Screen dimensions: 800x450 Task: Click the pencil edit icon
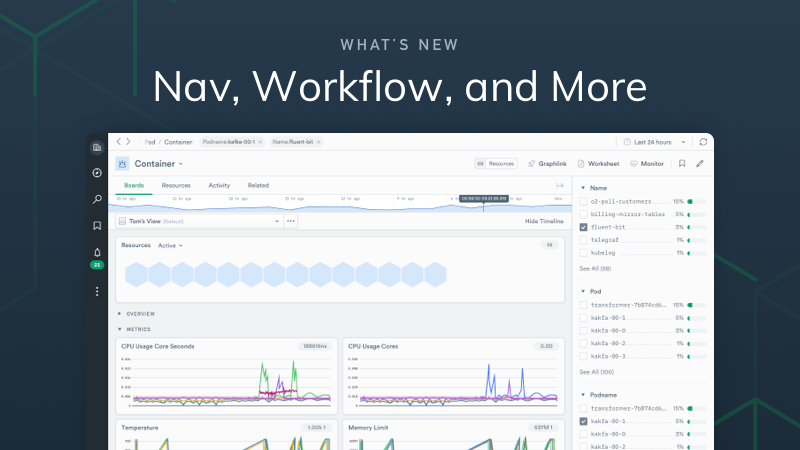(700, 164)
